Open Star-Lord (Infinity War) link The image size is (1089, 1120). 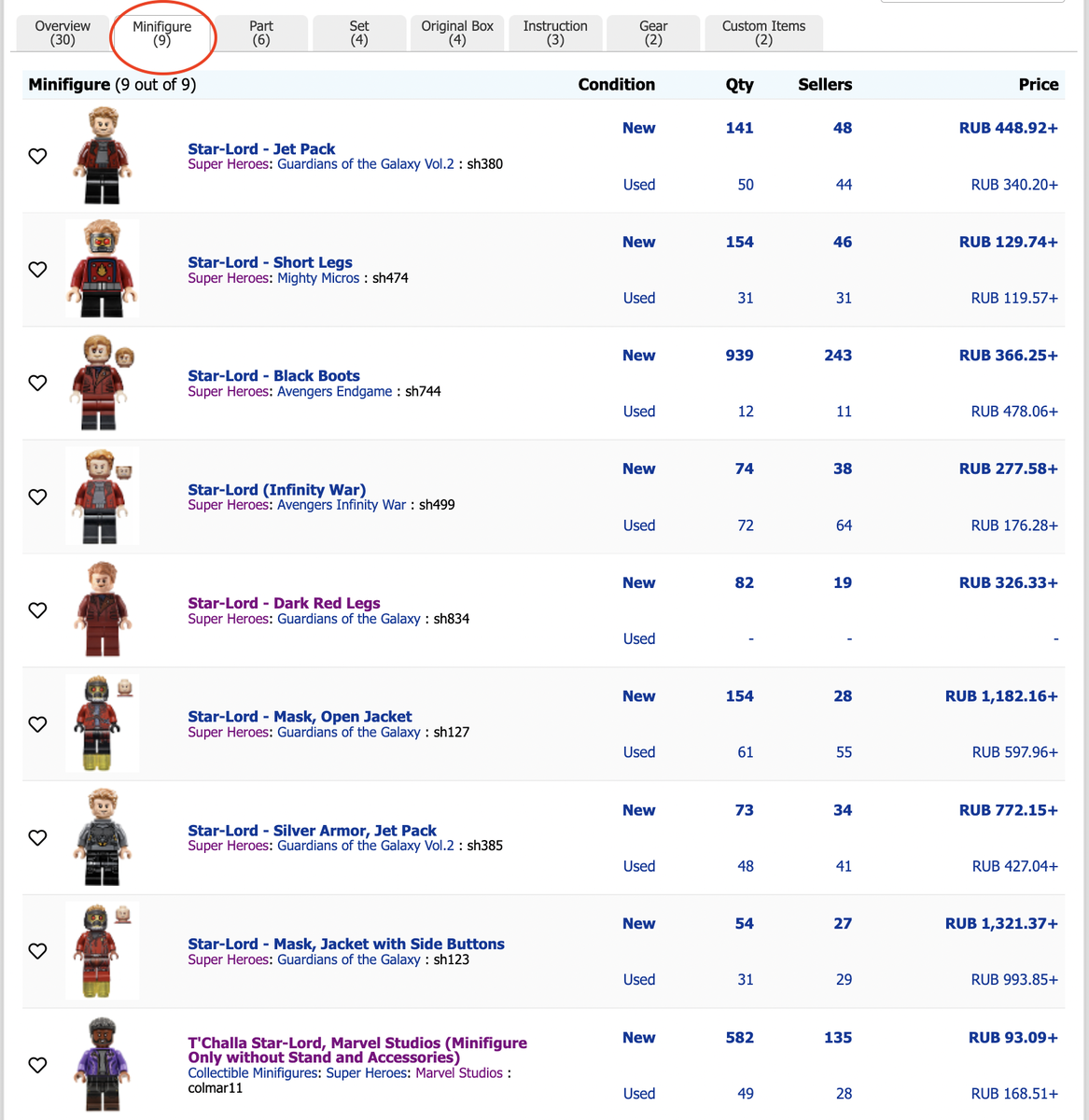276,489
